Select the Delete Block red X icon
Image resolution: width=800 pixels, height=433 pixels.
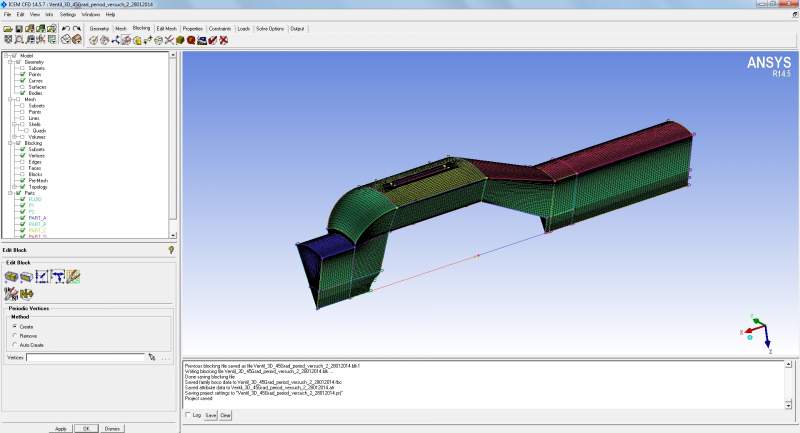click(223, 40)
